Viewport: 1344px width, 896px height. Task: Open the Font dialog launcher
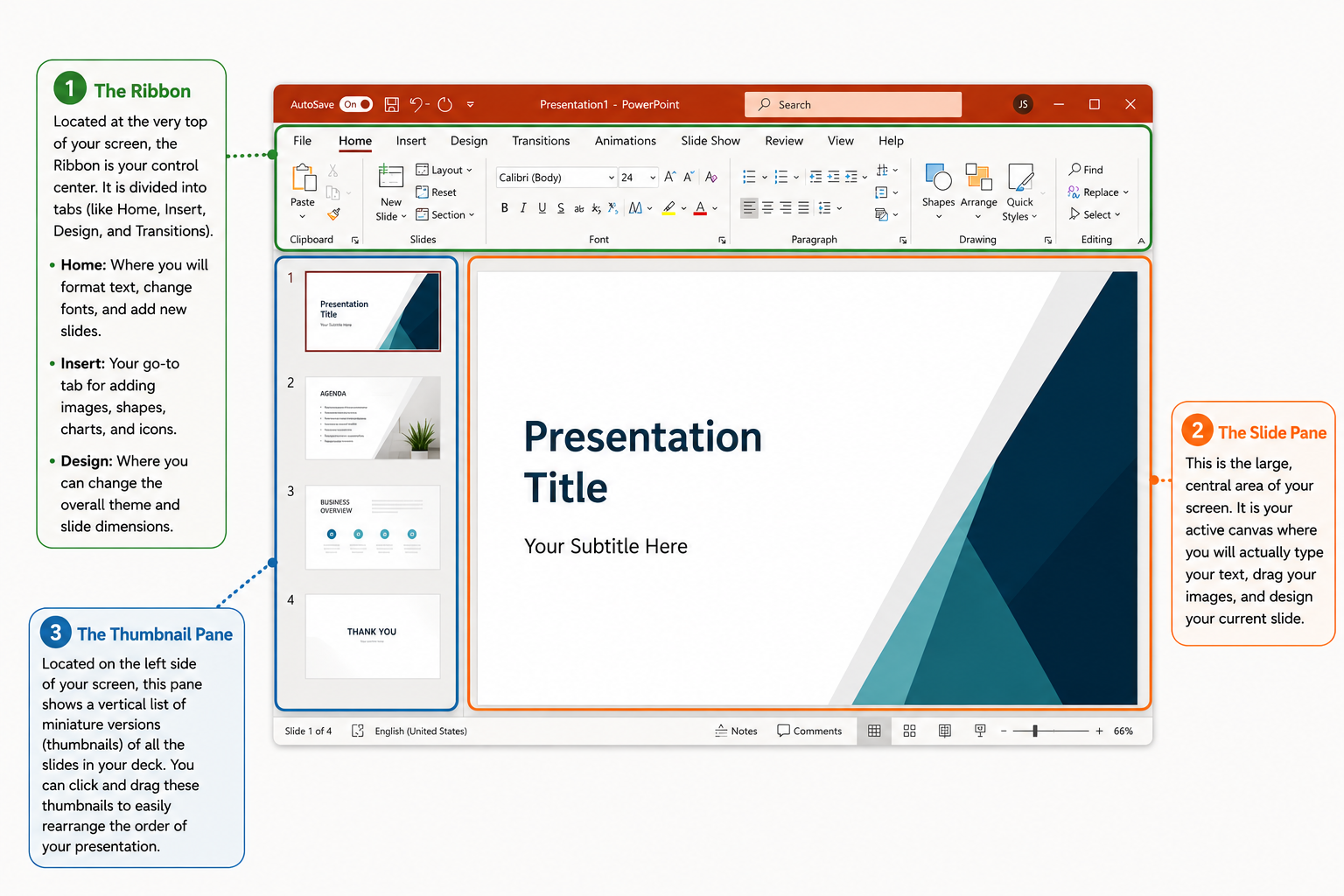tap(722, 240)
